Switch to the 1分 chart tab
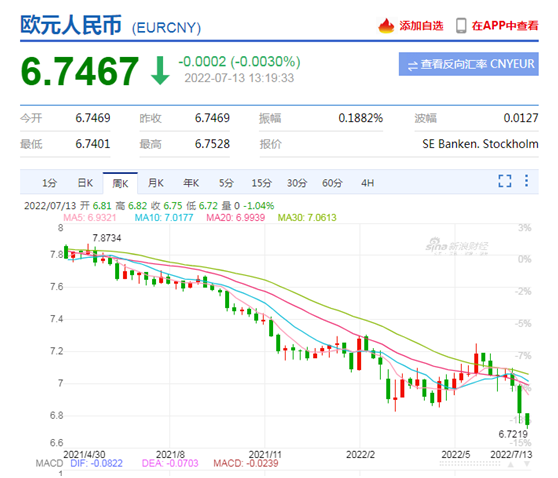The image size is (558, 478). click(49, 183)
